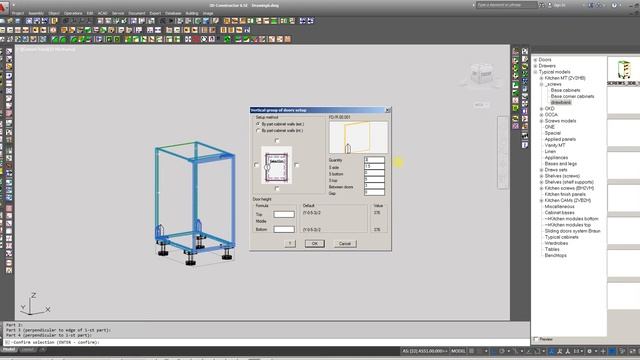Screen dimensions: 640x360
Task: Confirm the doors setup with OK
Action: [x=315, y=244]
